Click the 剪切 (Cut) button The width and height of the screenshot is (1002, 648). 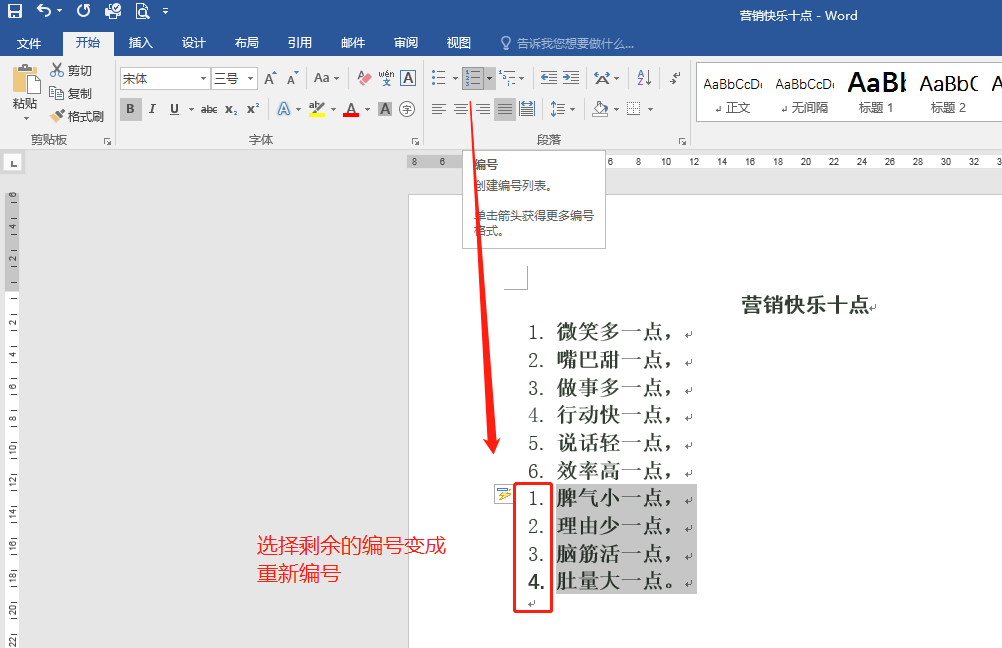click(x=71, y=70)
